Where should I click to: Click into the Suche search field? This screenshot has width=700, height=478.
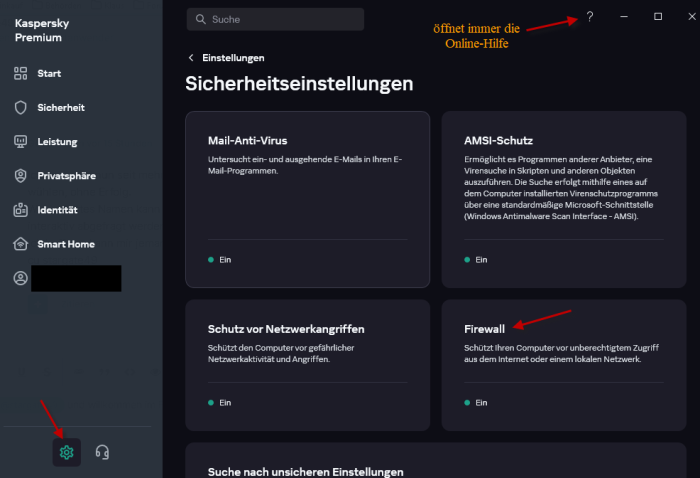pos(275,19)
